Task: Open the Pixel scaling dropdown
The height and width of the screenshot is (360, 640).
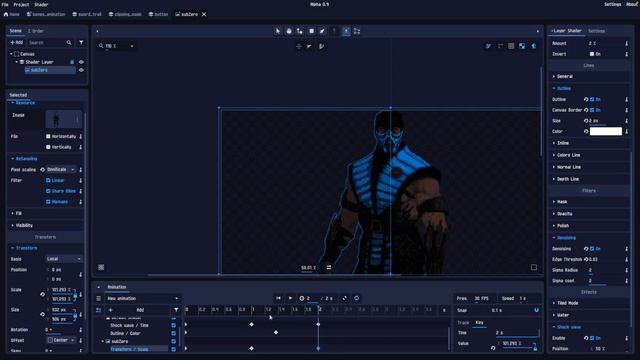Action: (60, 169)
